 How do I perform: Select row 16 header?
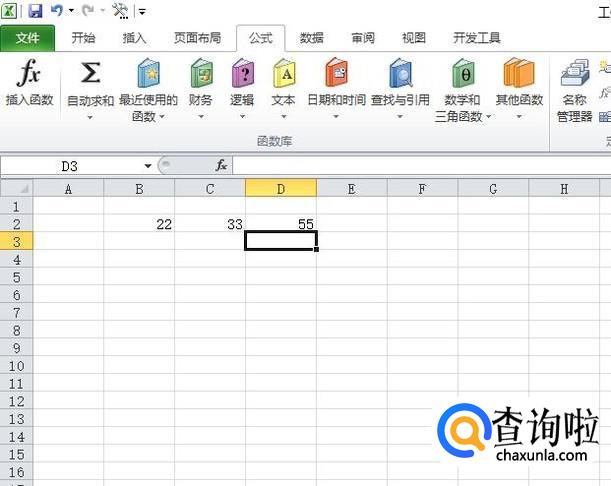(x=17, y=472)
